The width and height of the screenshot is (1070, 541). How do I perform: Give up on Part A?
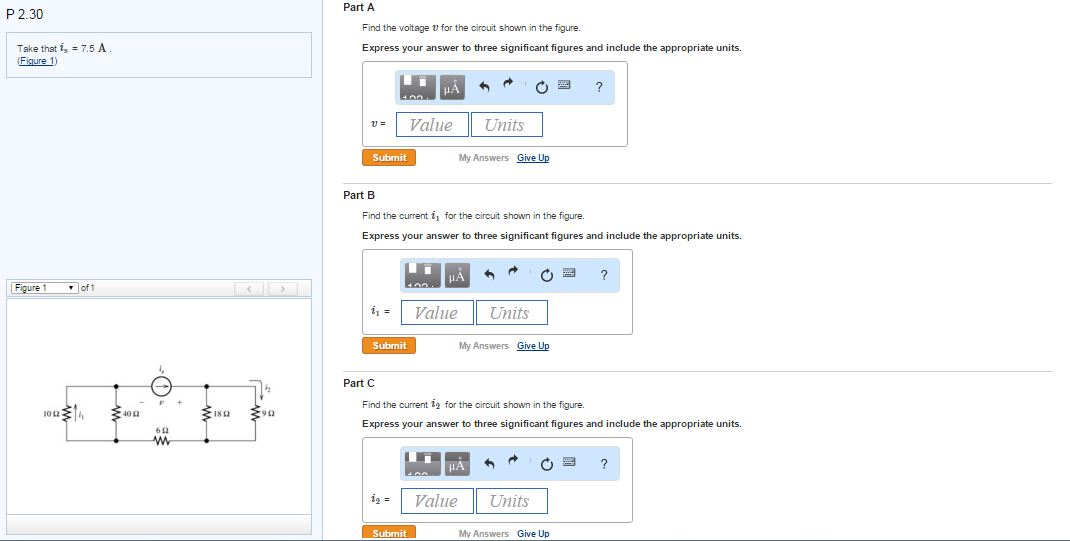533,158
